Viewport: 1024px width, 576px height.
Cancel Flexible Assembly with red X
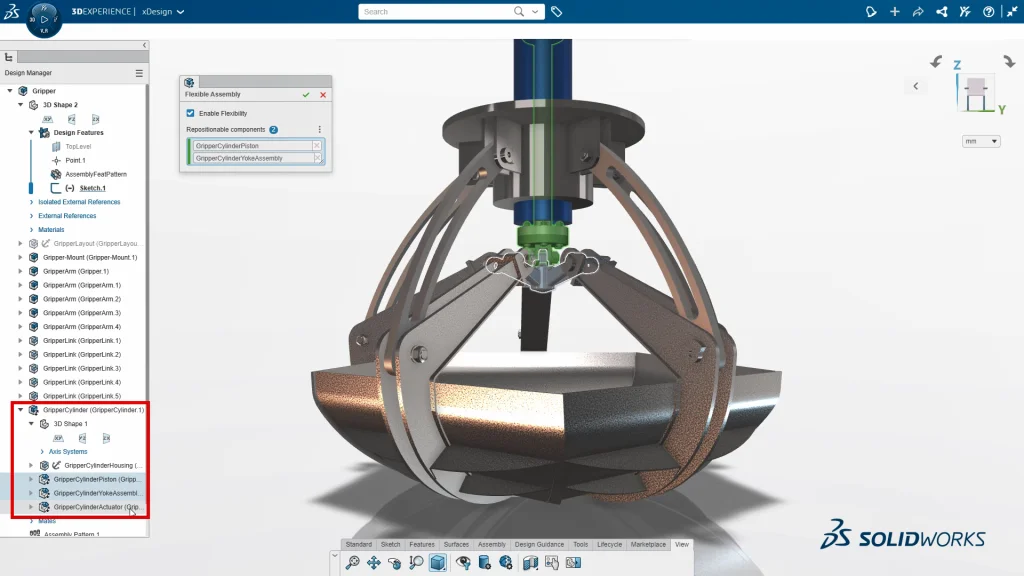(323, 95)
